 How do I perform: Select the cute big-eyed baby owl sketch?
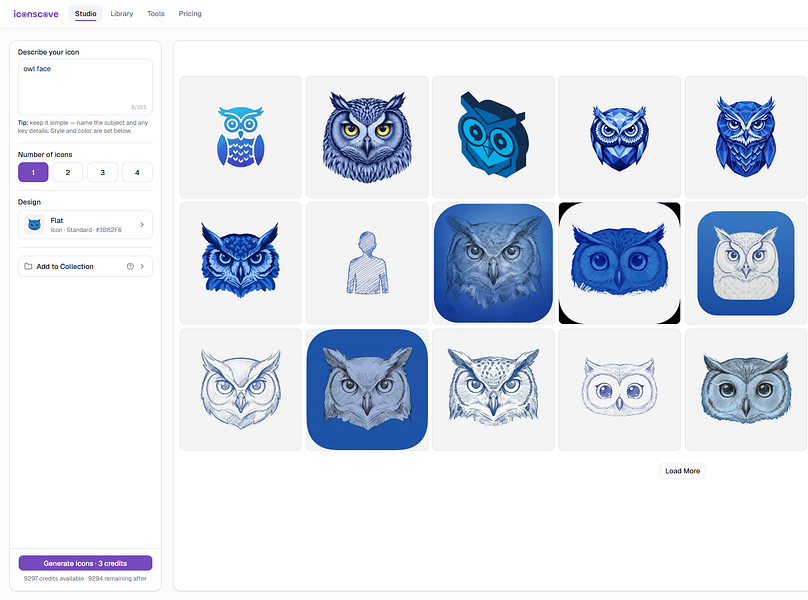pos(619,390)
